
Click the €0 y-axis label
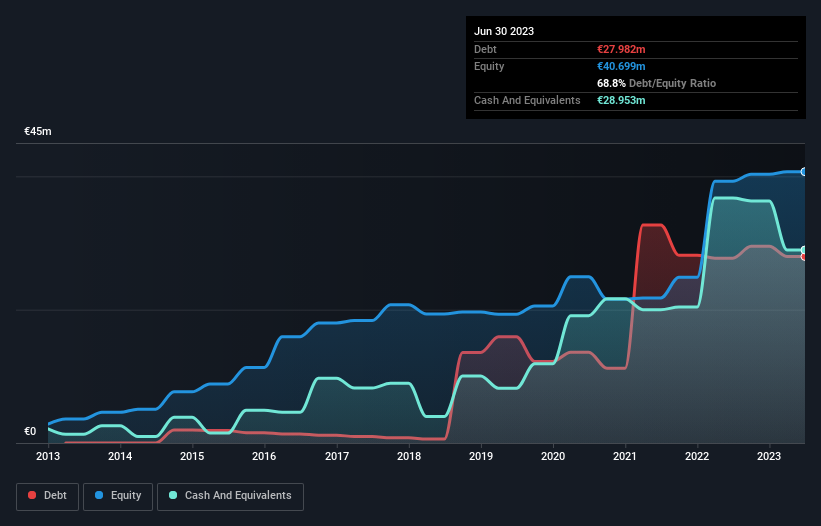pos(30,431)
